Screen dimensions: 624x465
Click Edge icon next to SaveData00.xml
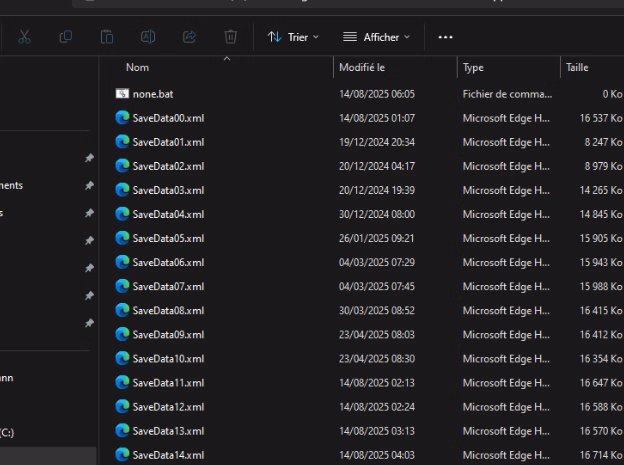(x=123, y=117)
